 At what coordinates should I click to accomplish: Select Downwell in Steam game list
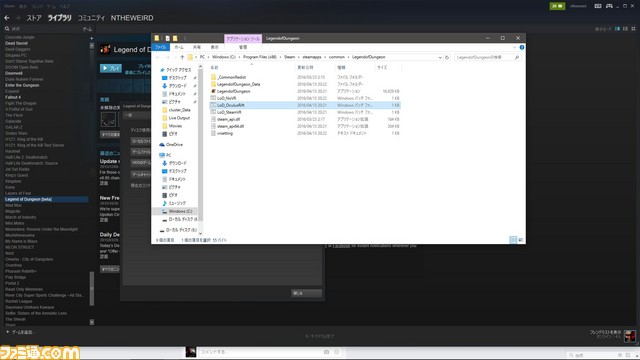[14, 73]
